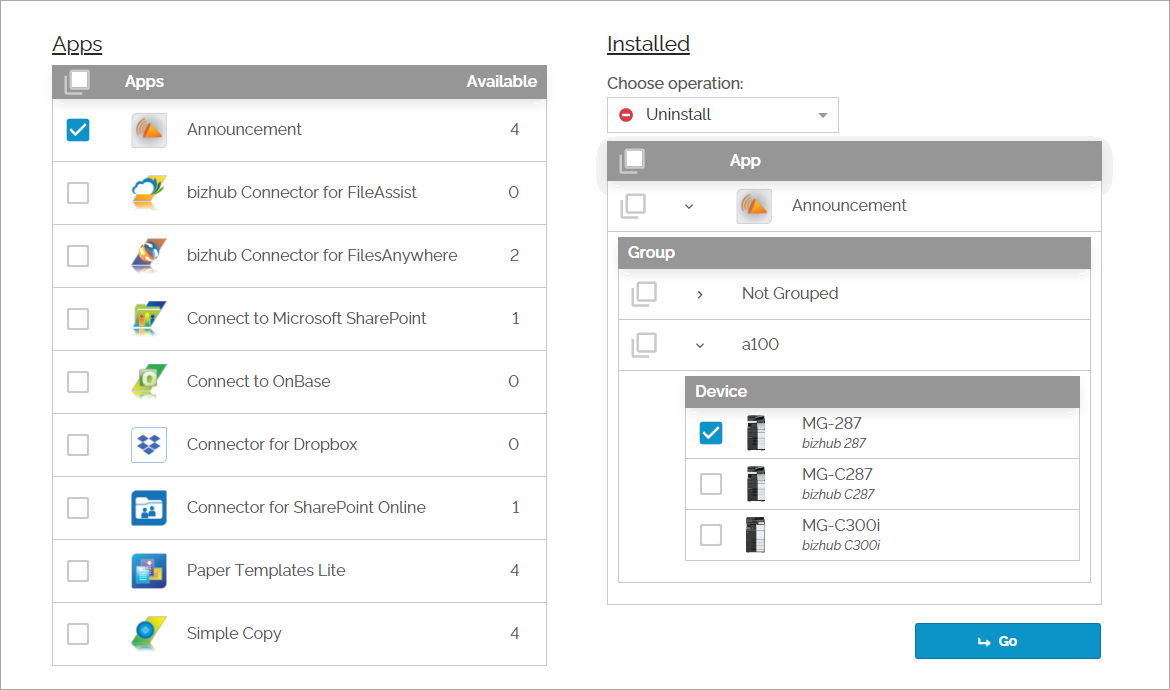Click the Installed heading link

[x=648, y=44]
